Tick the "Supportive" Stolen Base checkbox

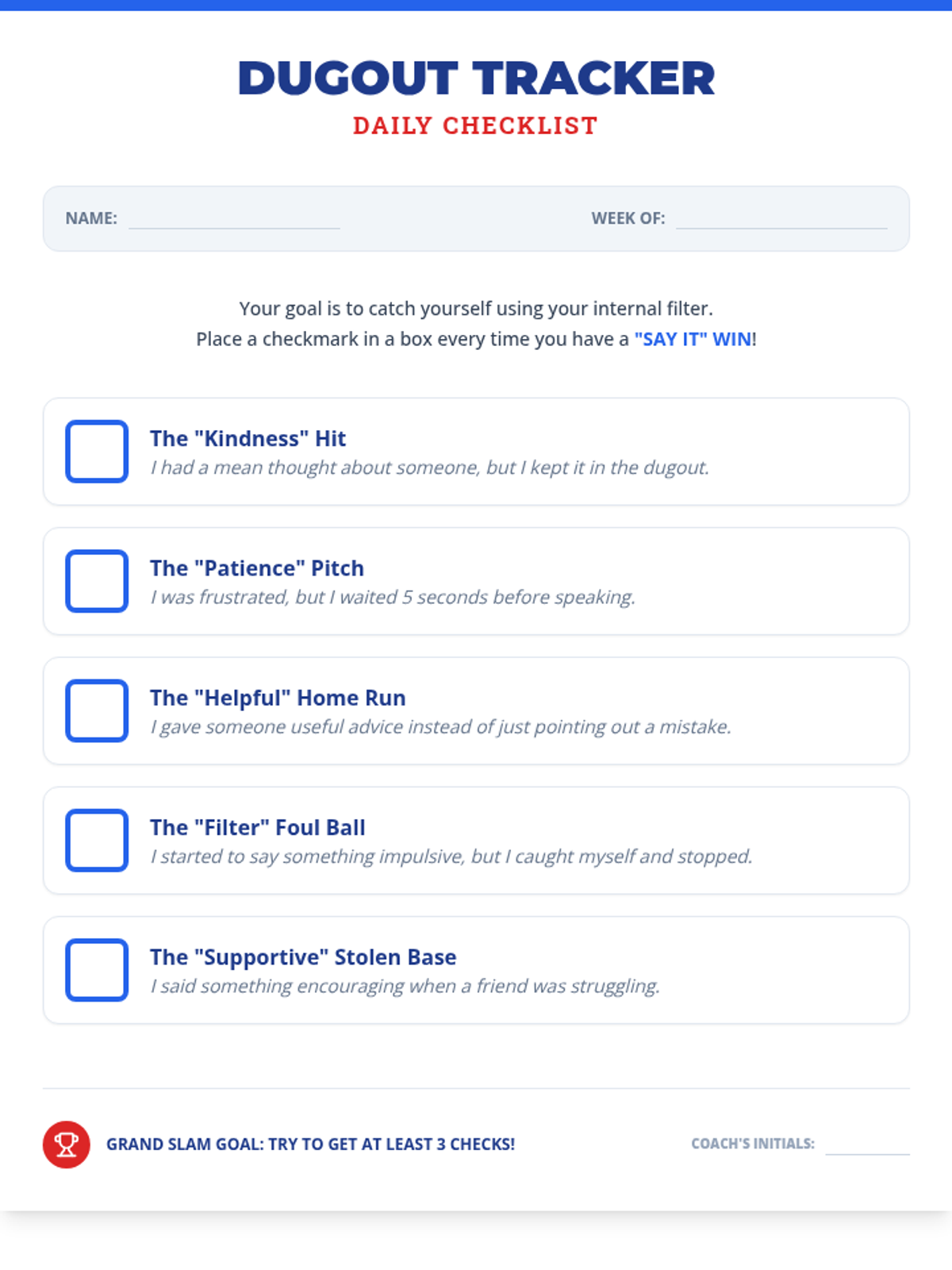pyautogui.click(x=97, y=970)
